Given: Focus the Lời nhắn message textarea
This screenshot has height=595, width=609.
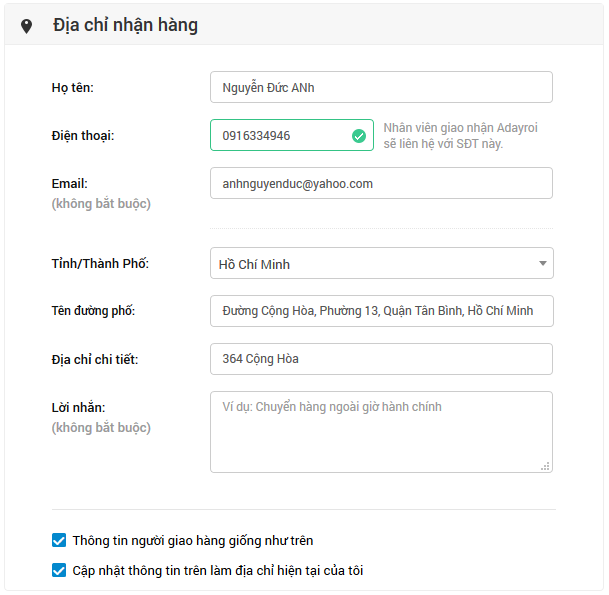Looking at the screenshot, I should (381, 432).
